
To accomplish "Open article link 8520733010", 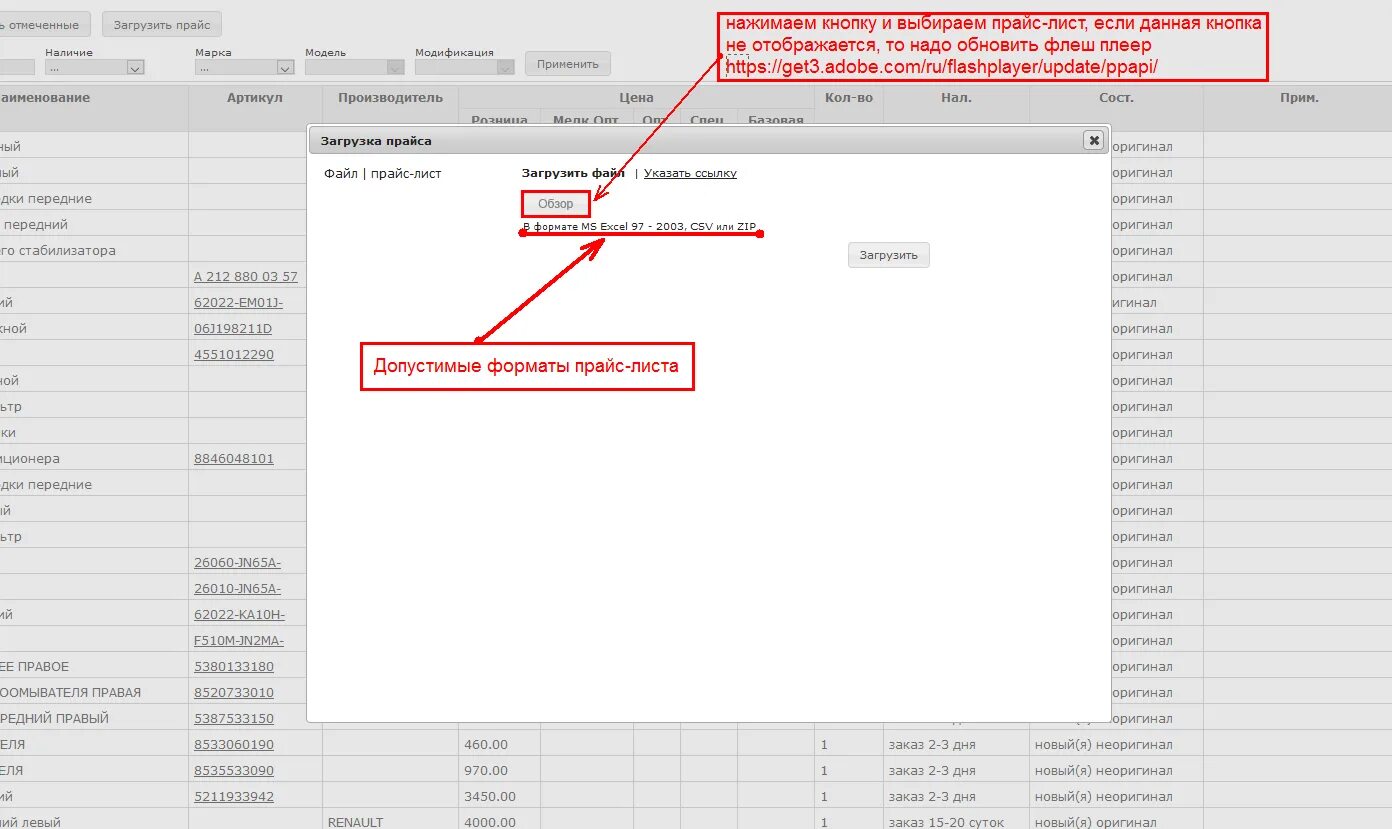I will coord(234,693).
